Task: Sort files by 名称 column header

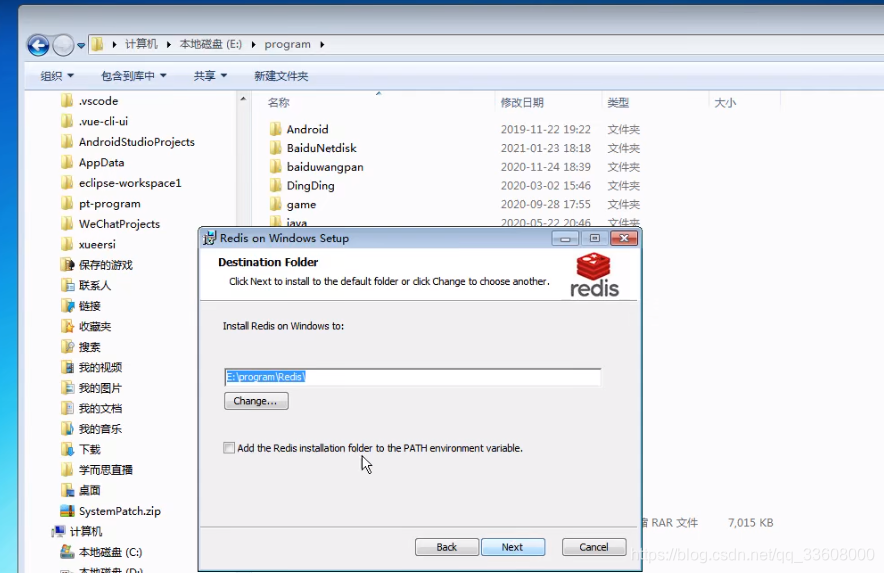Action: tap(279, 103)
